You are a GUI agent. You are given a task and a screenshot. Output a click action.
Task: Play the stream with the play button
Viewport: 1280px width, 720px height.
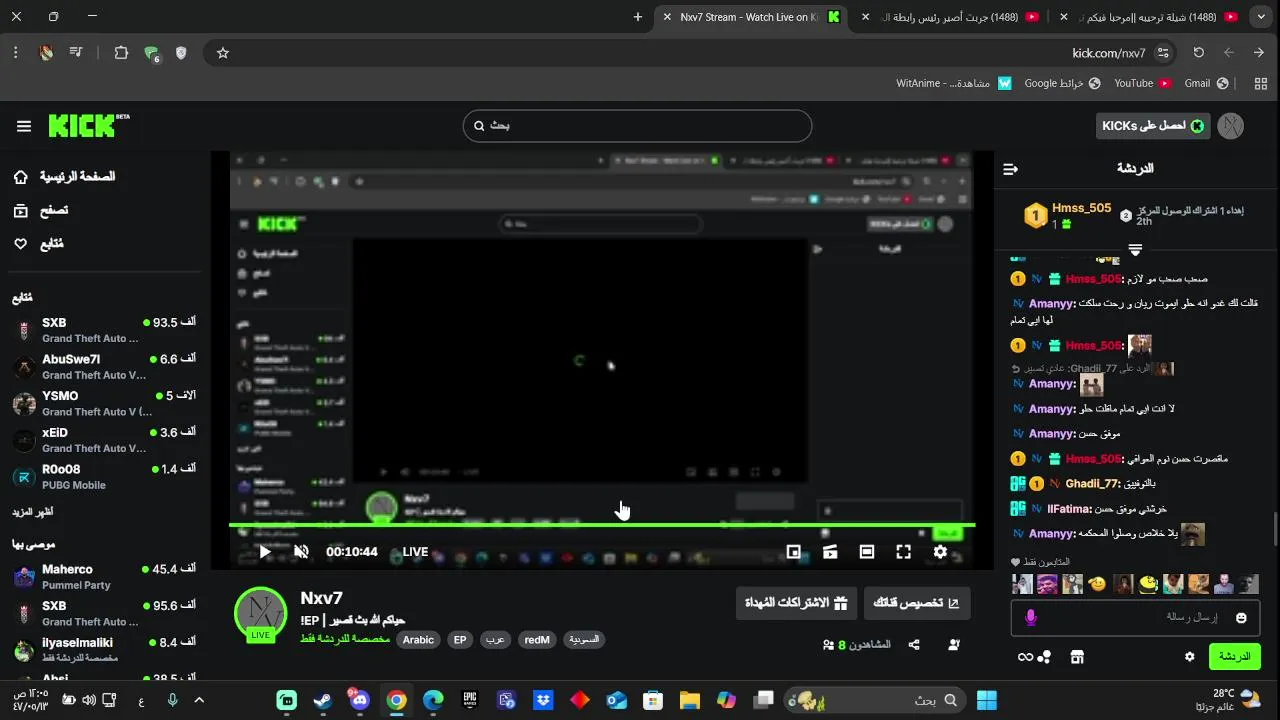pyautogui.click(x=265, y=552)
